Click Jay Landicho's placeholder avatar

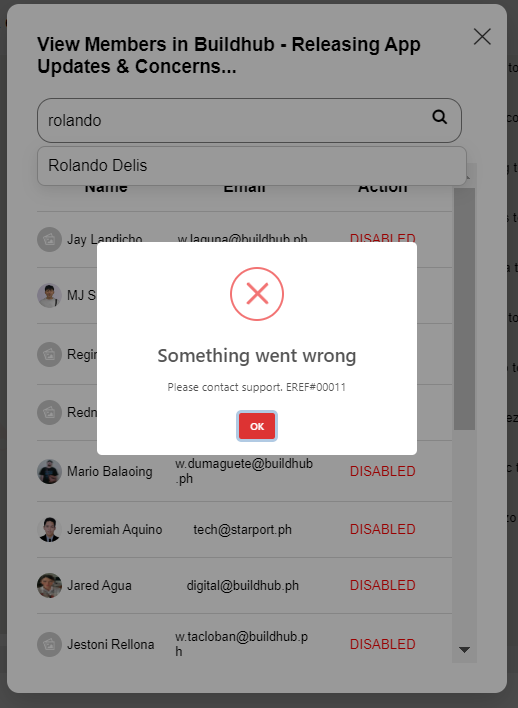pos(49,239)
